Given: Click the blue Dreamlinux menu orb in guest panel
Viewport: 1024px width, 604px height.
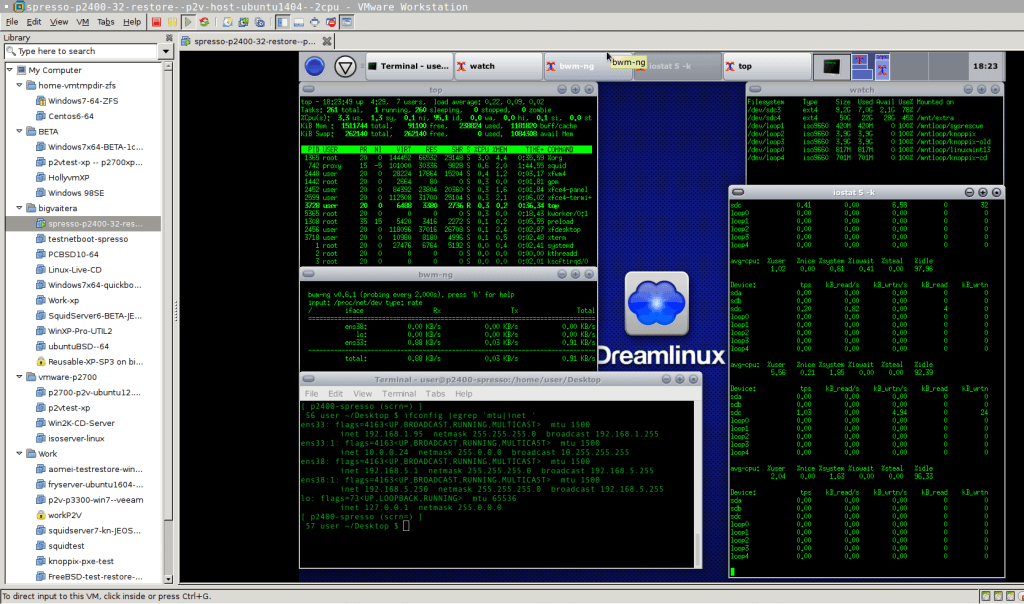Looking at the screenshot, I should point(315,66).
